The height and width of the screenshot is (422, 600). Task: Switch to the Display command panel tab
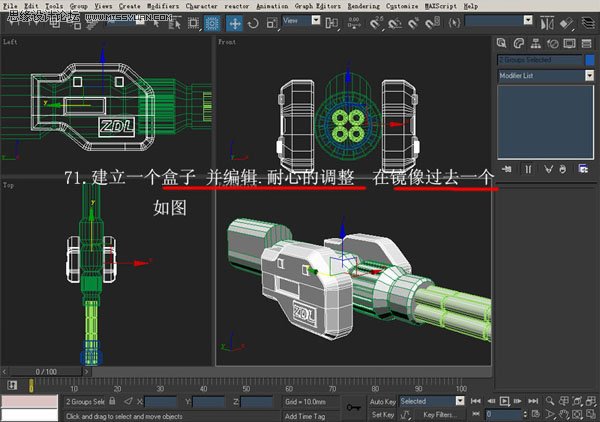tap(569, 43)
